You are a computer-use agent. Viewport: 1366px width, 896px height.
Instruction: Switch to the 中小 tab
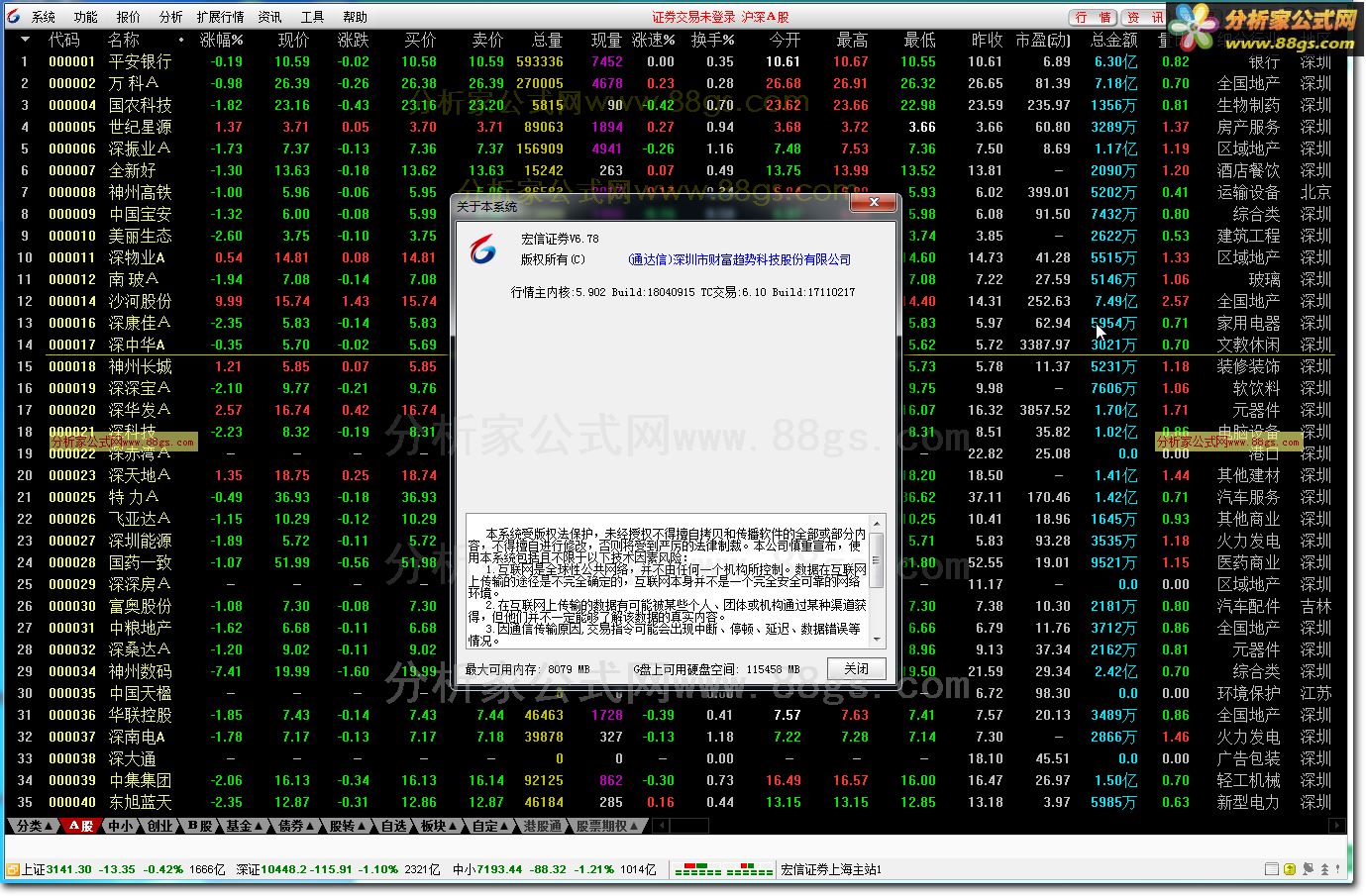click(120, 826)
